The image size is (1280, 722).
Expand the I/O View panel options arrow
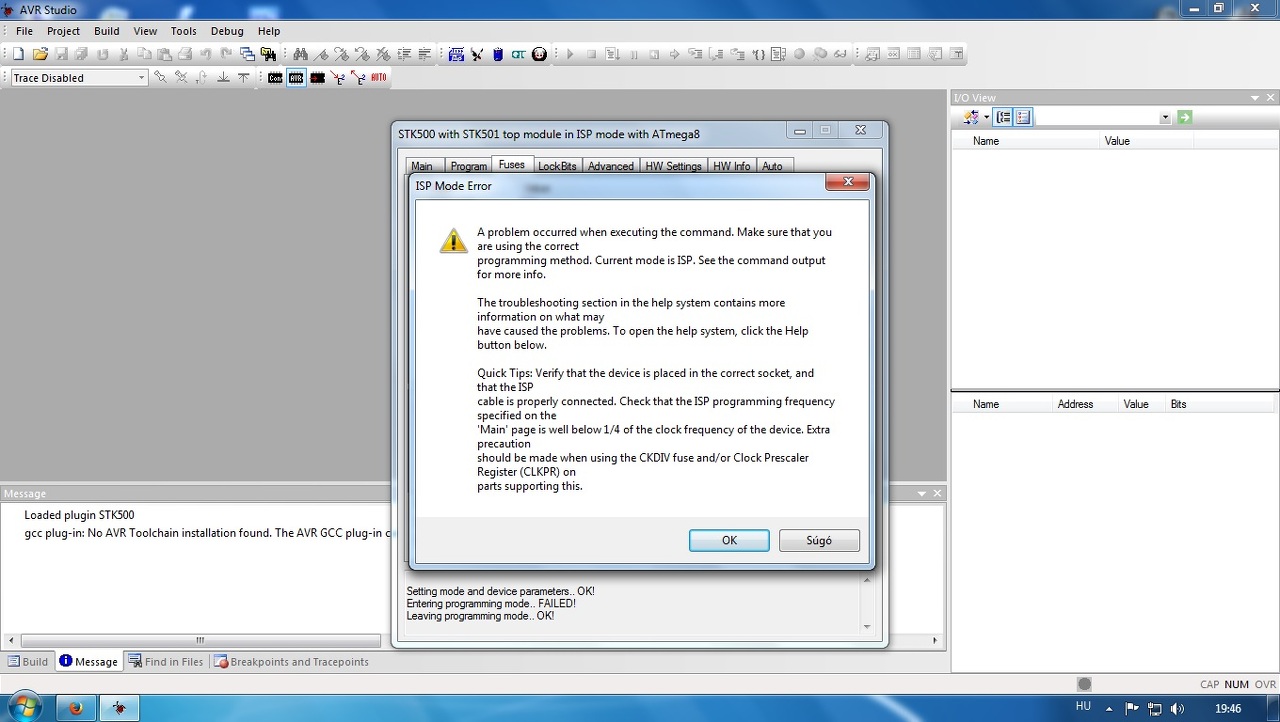tap(1255, 98)
